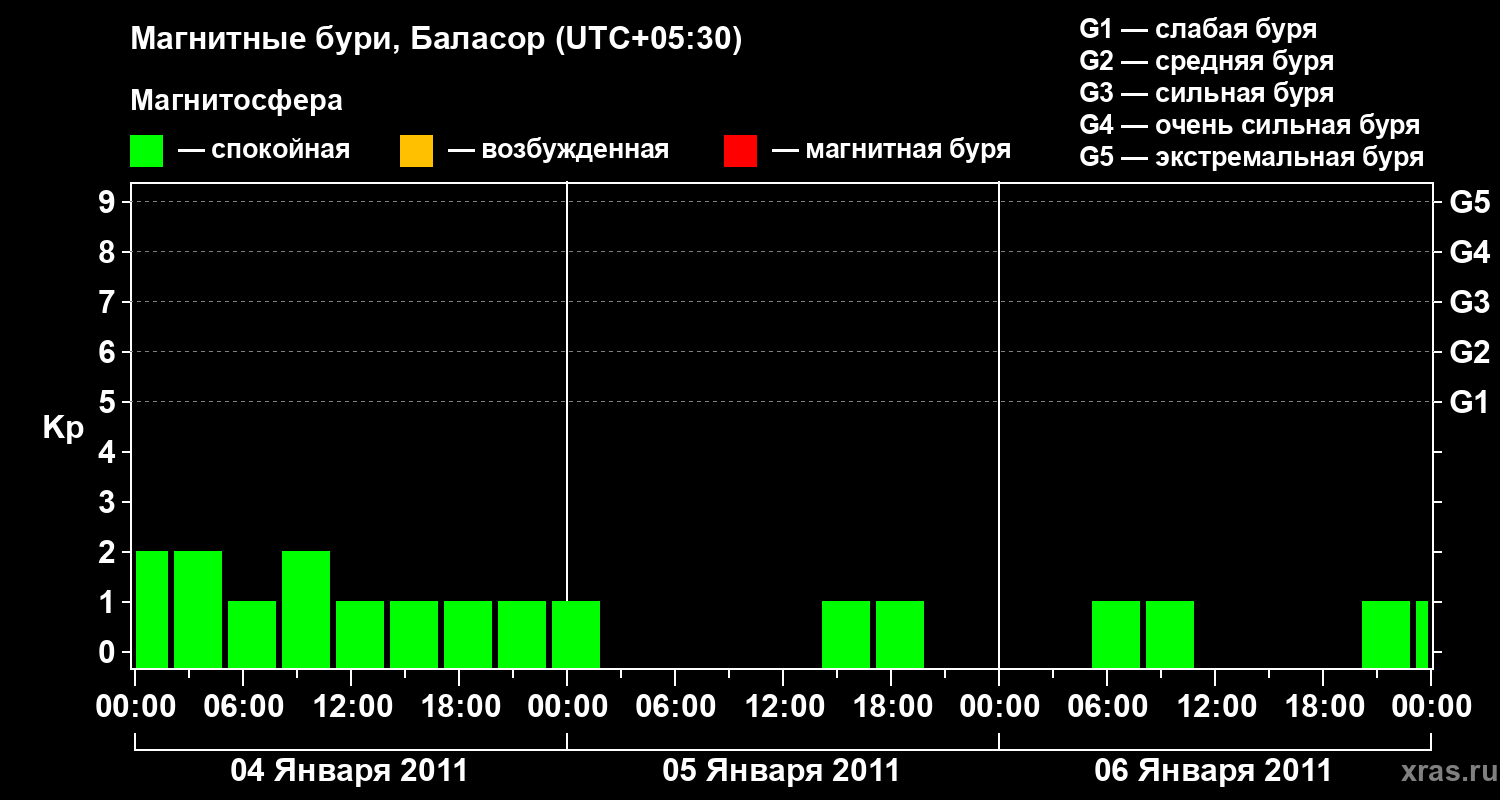Select the title 'Магнитные бури, Баласор (UTC+05:30)'
This screenshot has height=800, width=1500.
pyautogui.click(x=437, y=40)
